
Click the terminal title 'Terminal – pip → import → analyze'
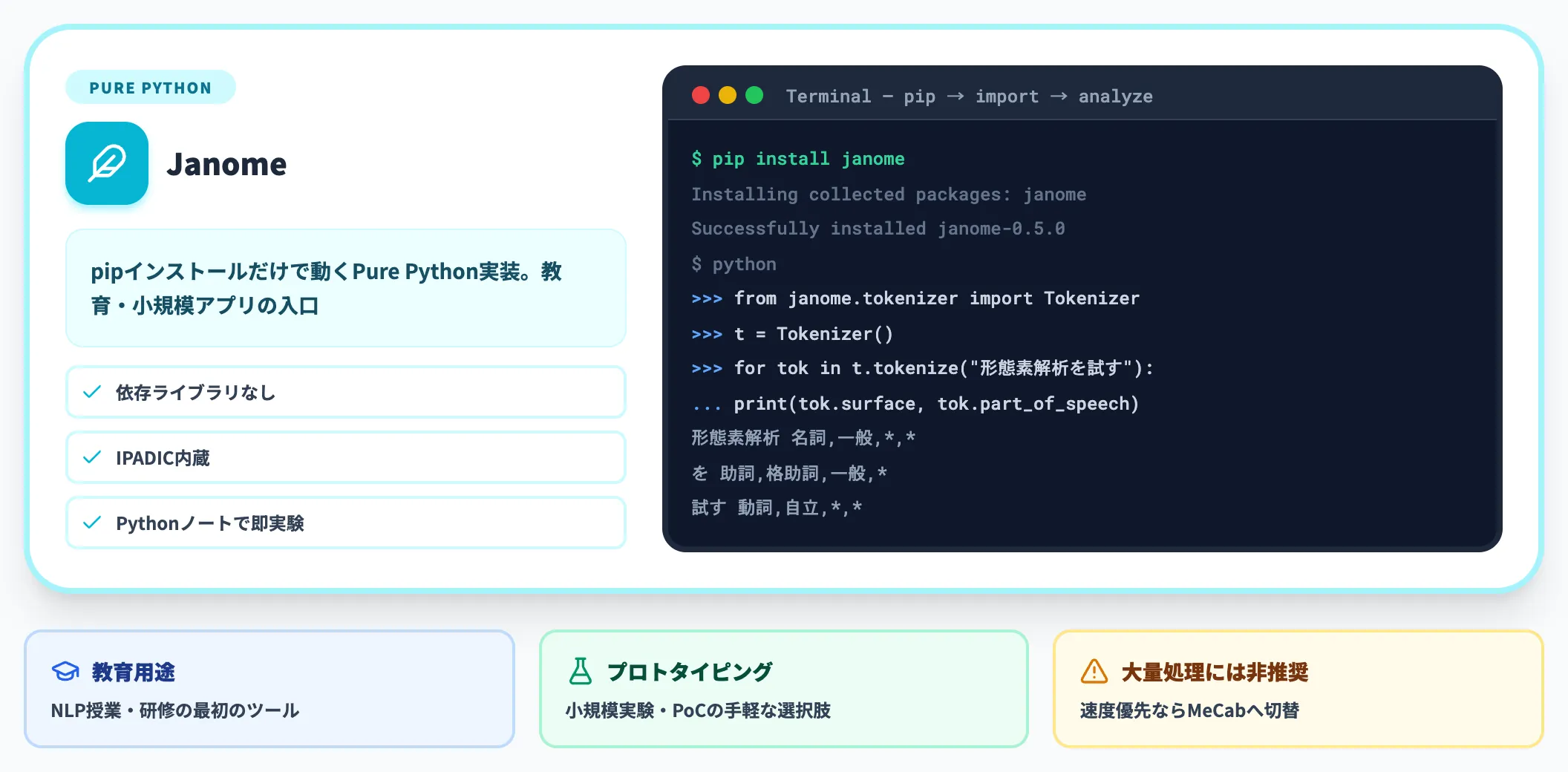(969, 96)
